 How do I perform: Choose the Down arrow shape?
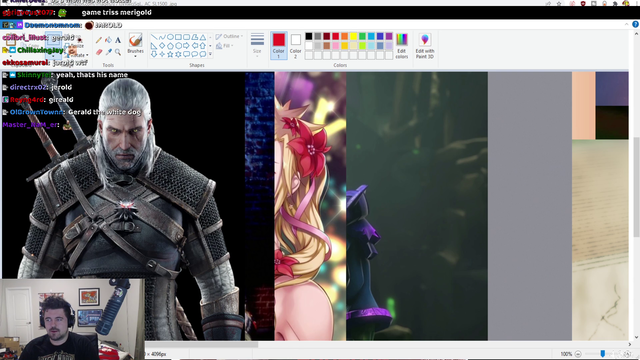click(x=154, y=54)
